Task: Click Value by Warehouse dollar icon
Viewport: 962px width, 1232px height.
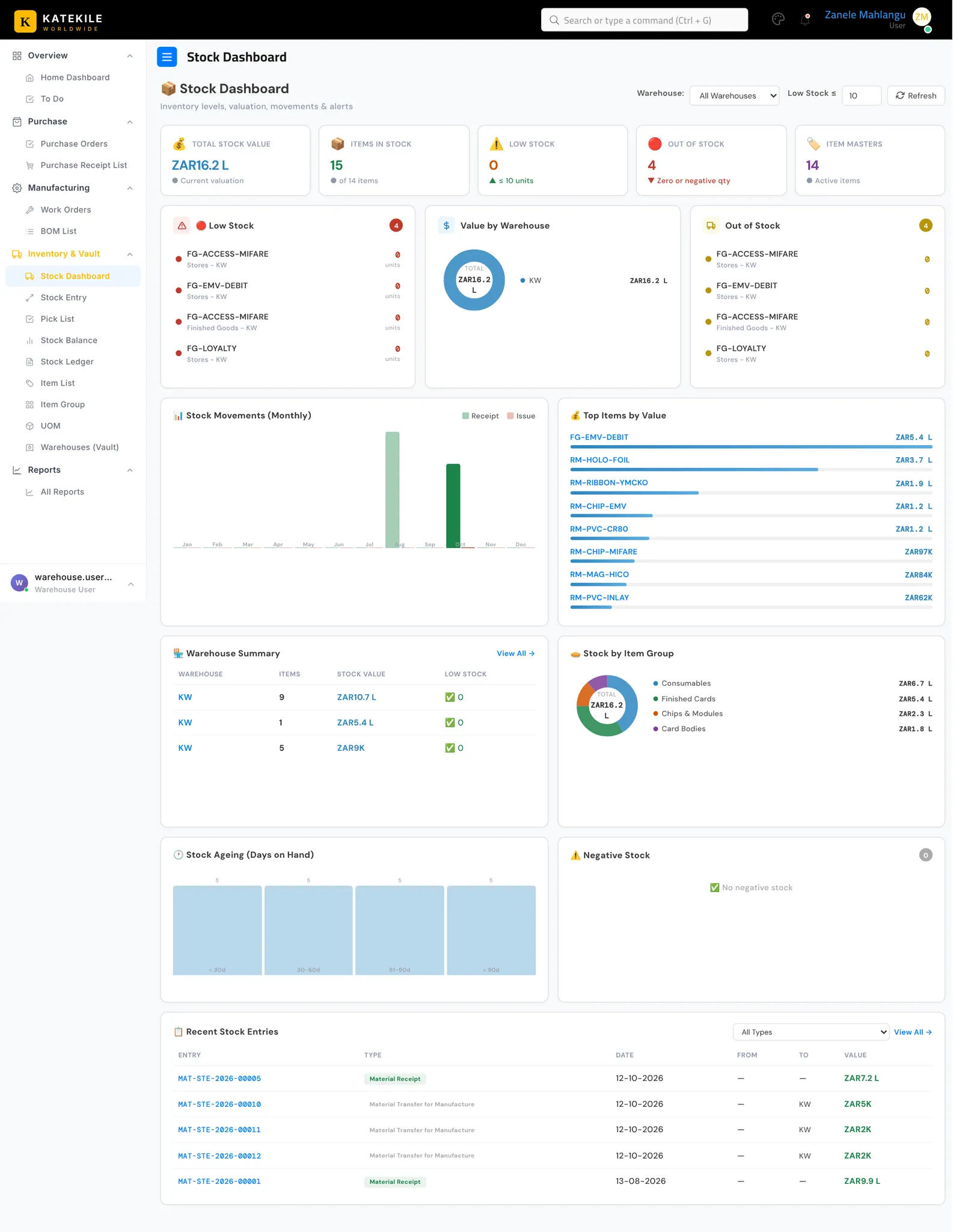Action: click(446, 226)
